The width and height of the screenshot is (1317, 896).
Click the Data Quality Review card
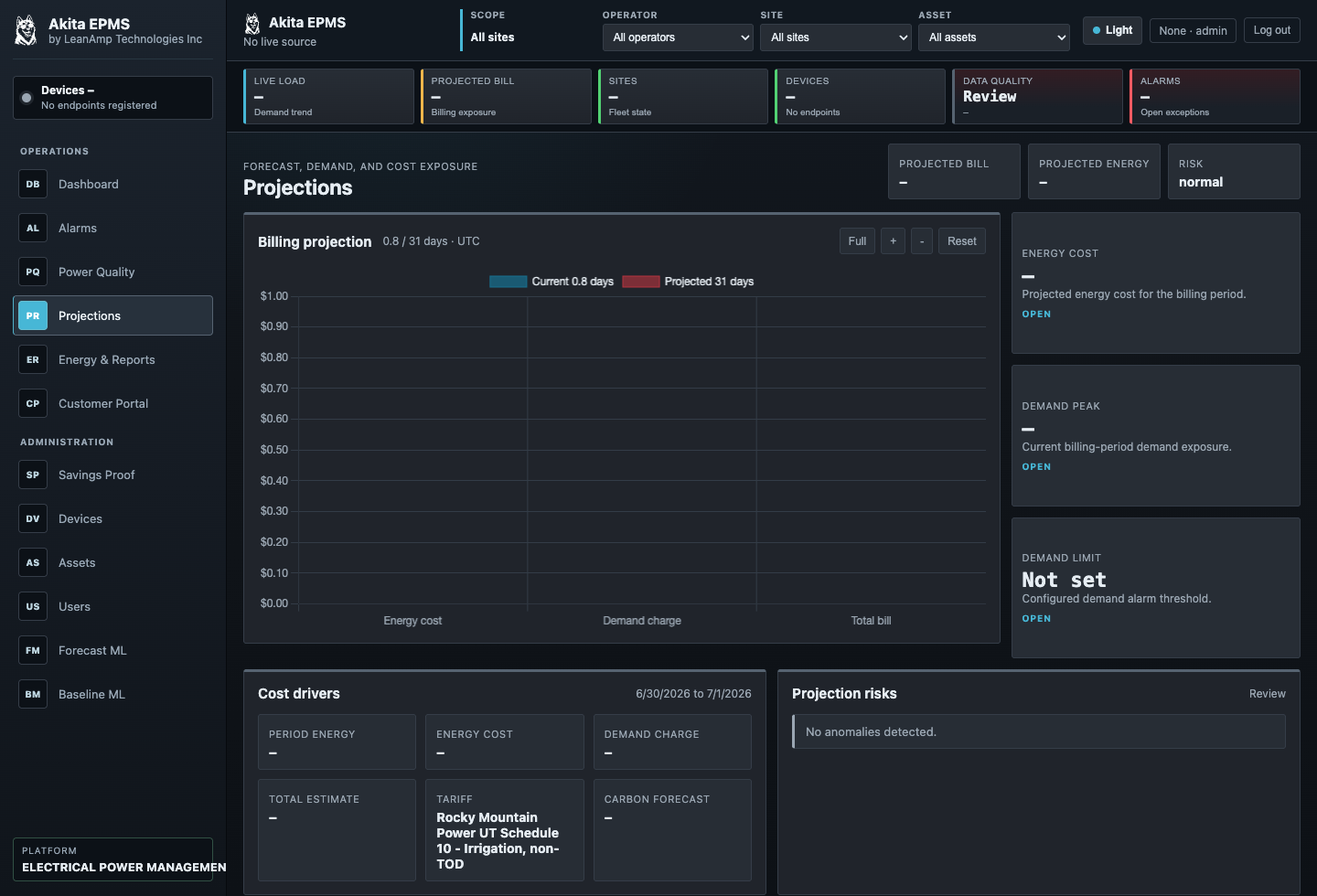click(1037, 96)
